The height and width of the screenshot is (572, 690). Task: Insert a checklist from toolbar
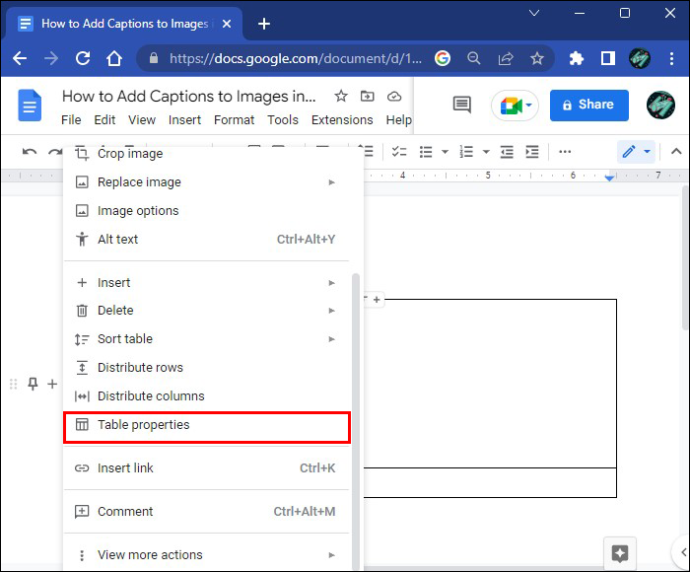[399, 152]
